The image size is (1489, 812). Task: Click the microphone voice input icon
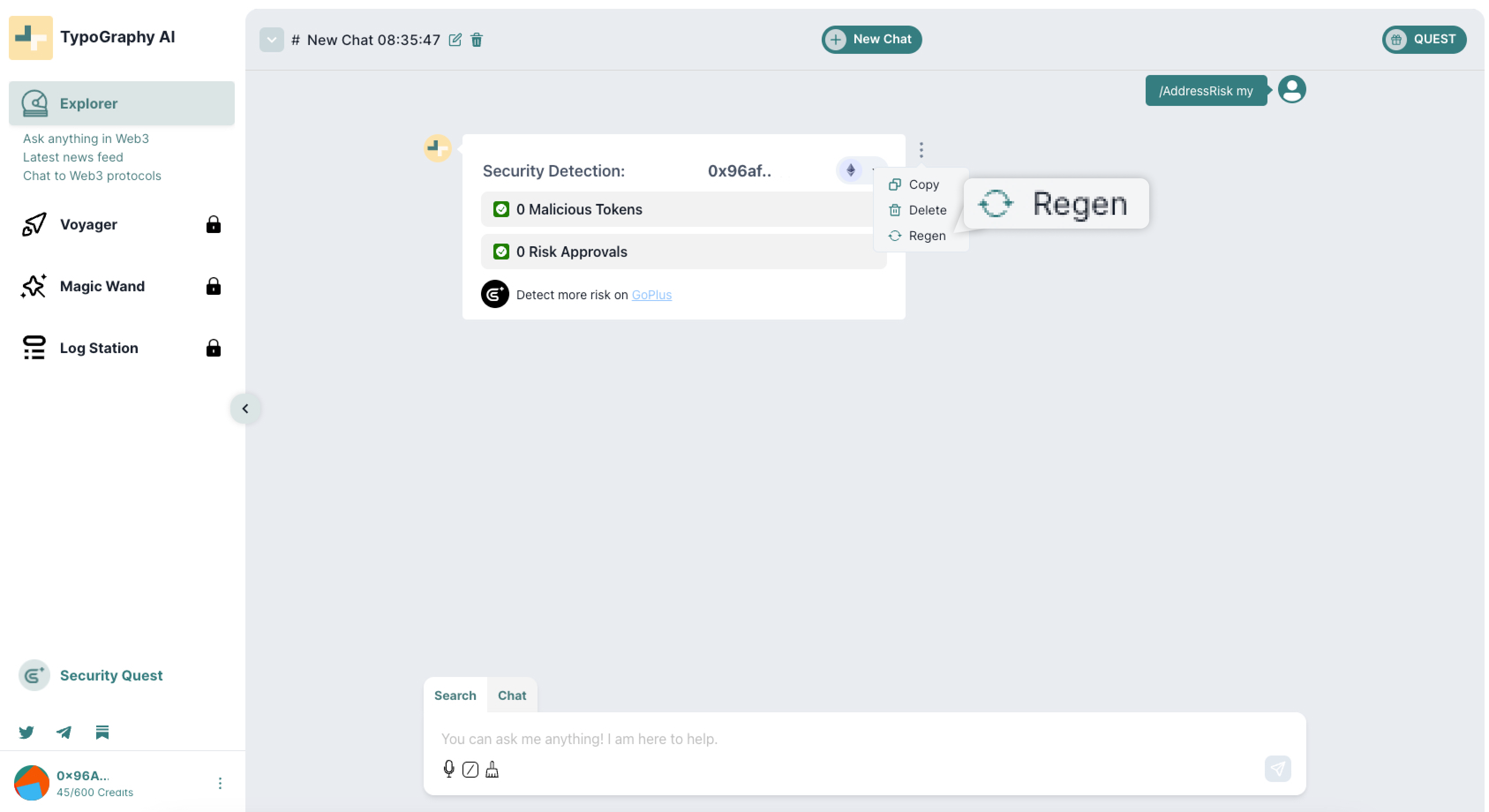[448, 769]
